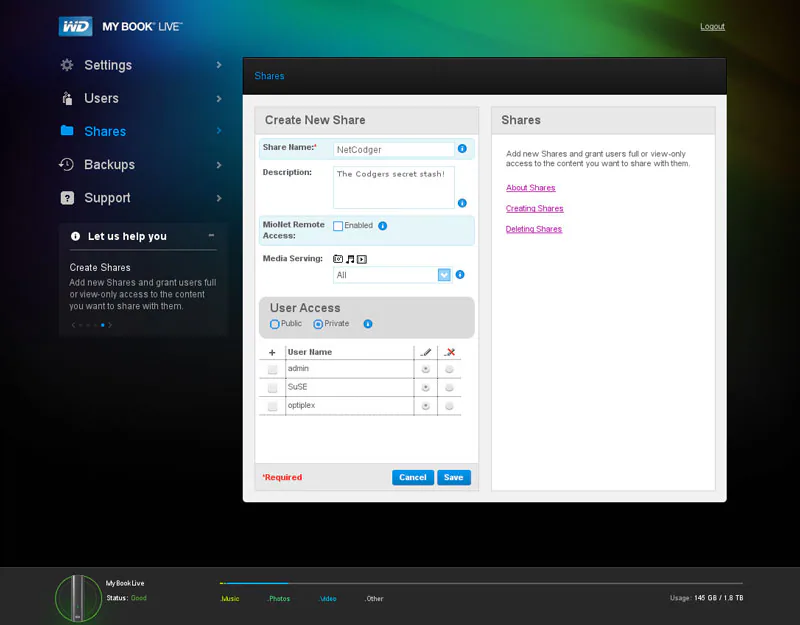
Task: Click the Settings gear icon
Action: pyautogui.click(x=67, y=65)
